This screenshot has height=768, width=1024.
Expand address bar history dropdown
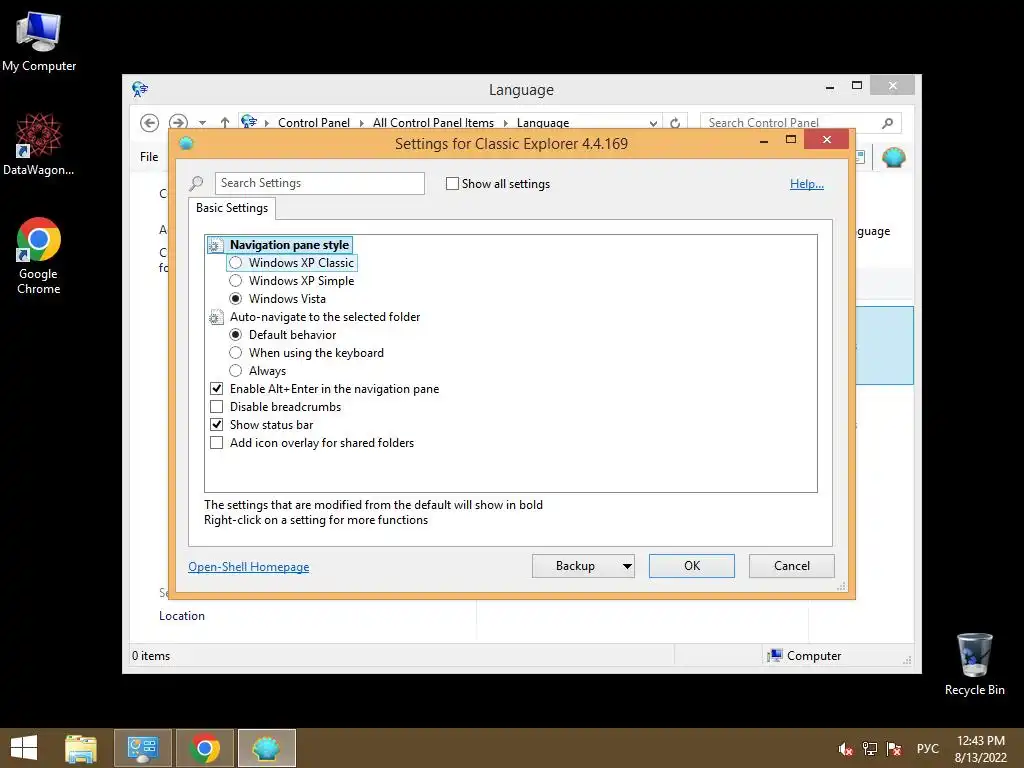point(653,123)
